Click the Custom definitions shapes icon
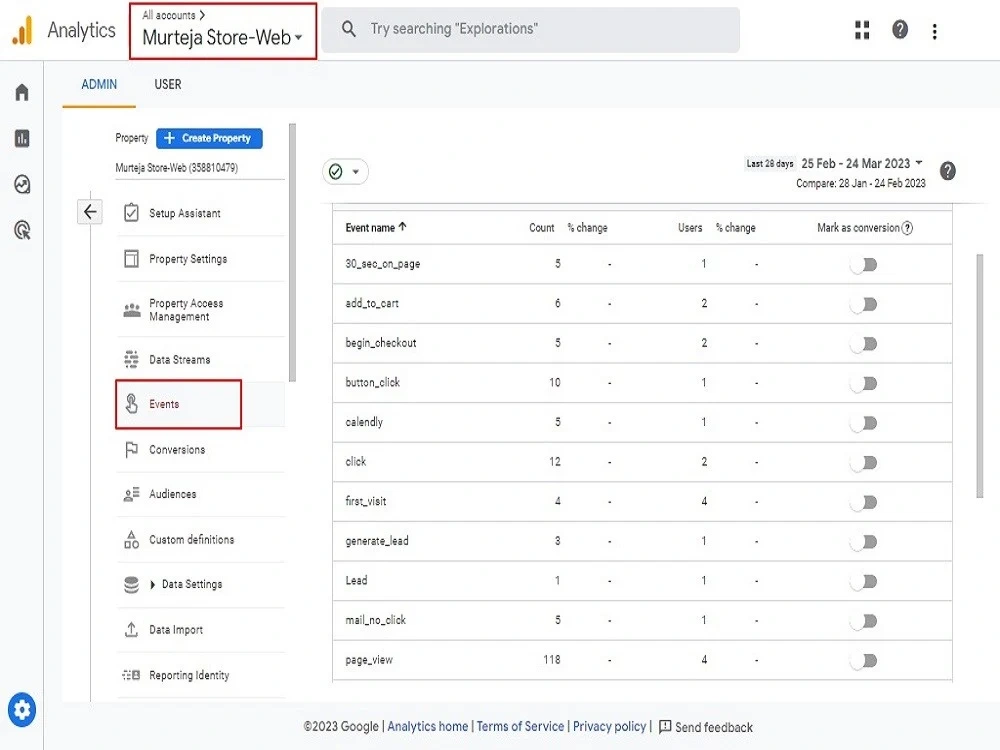The width and height of the screenshot is (1000, 750). 131,540
